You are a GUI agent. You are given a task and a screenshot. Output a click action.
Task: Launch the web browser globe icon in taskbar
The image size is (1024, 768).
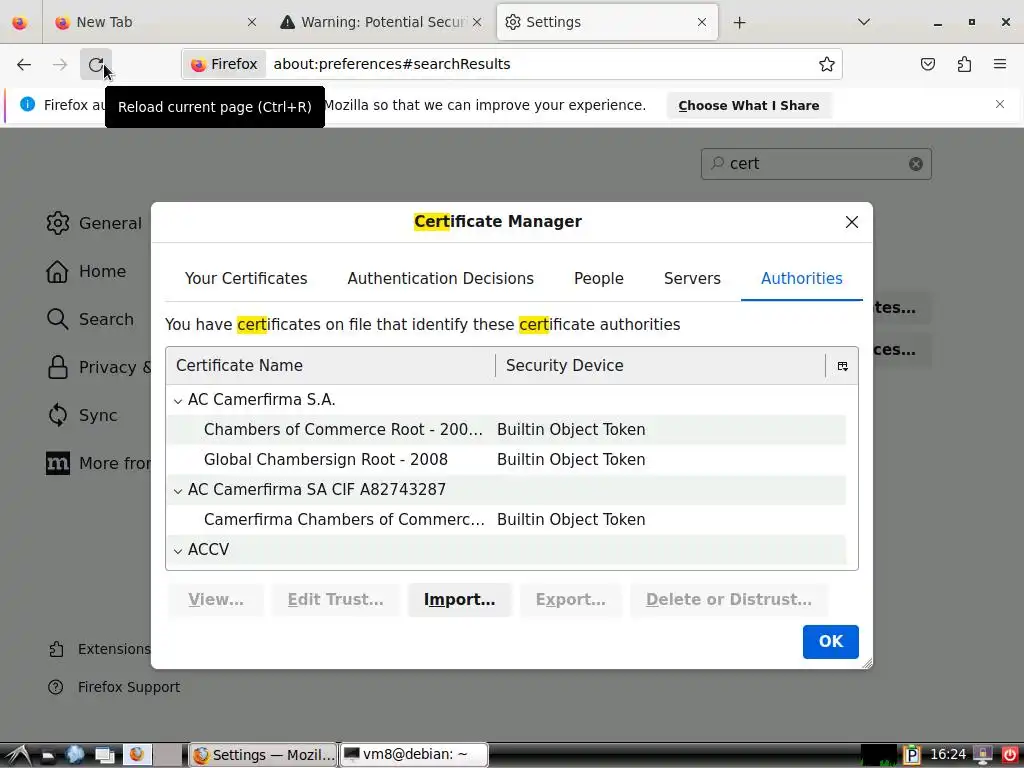[x=75, y=755]
